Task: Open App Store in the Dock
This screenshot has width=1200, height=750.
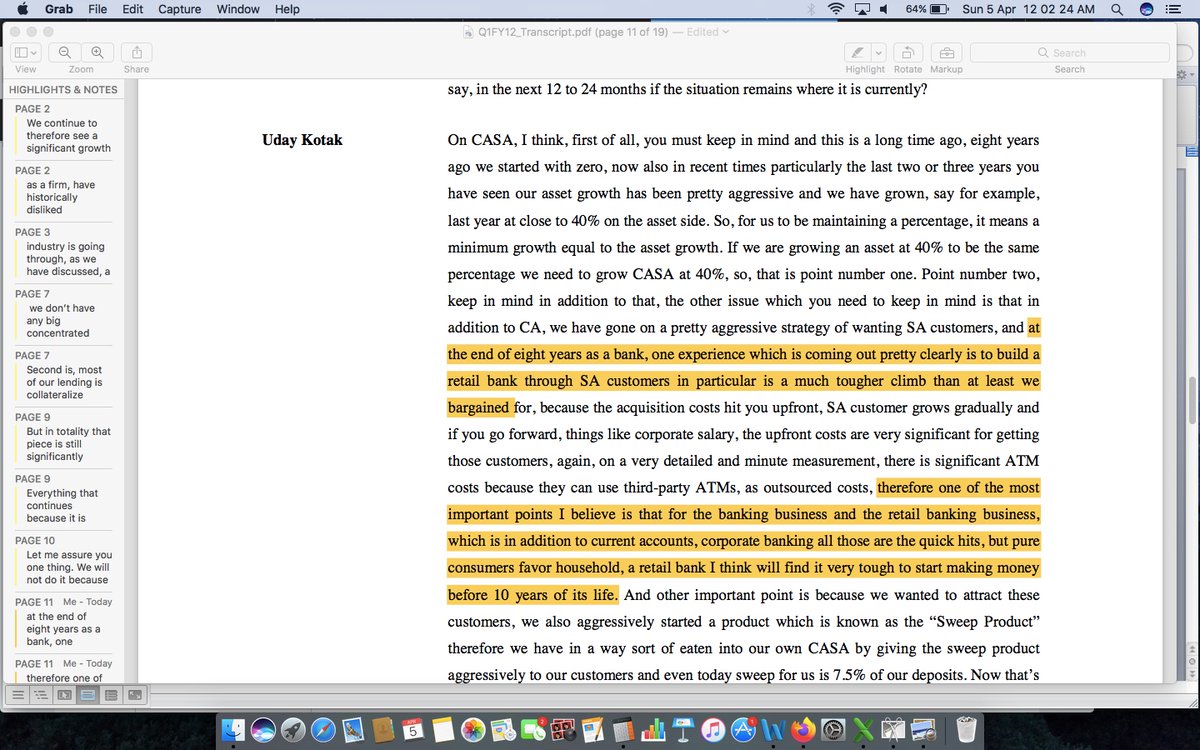Action: [x=744, y=730]
